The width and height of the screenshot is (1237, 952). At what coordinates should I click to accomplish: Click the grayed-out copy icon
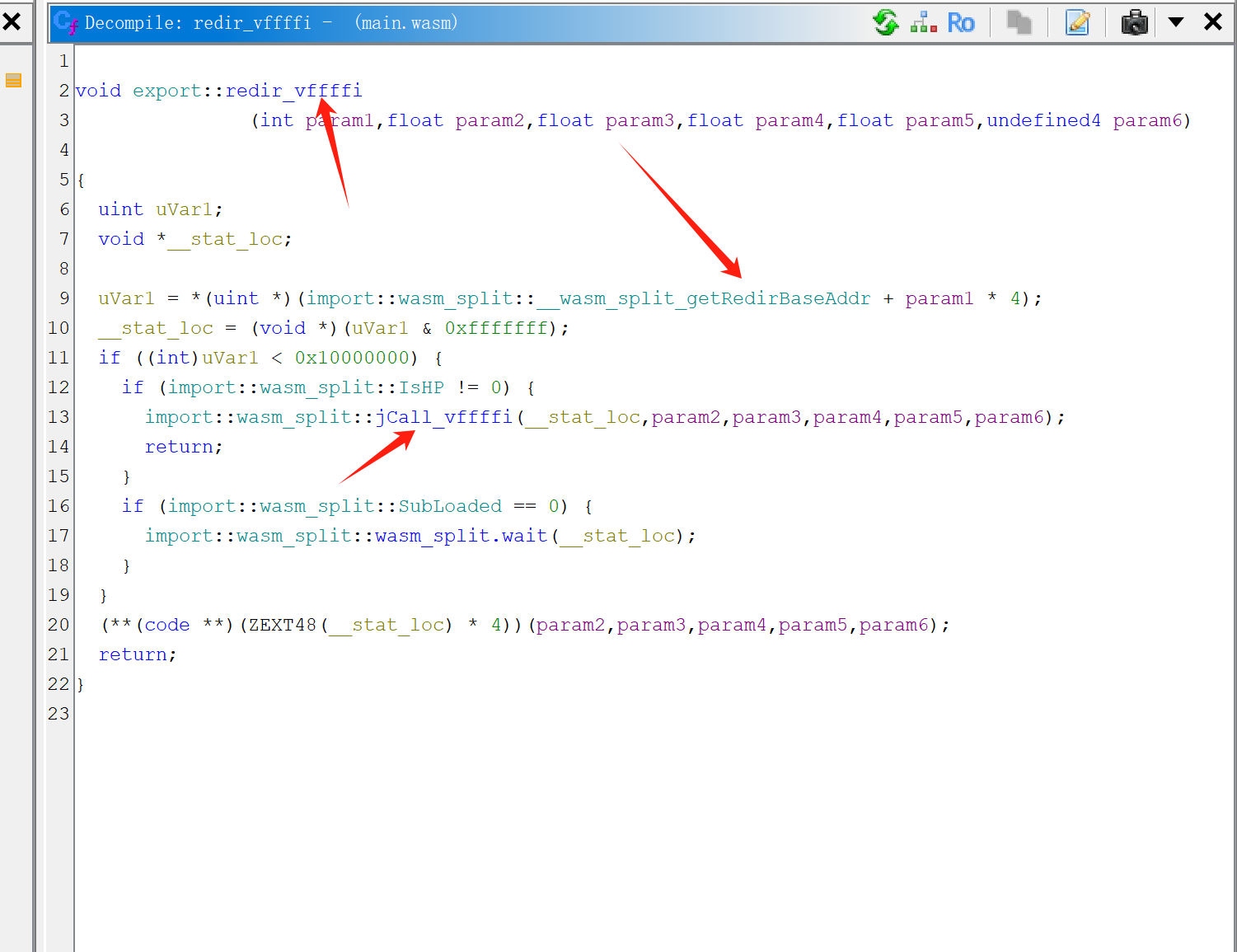coord(1019,22)
